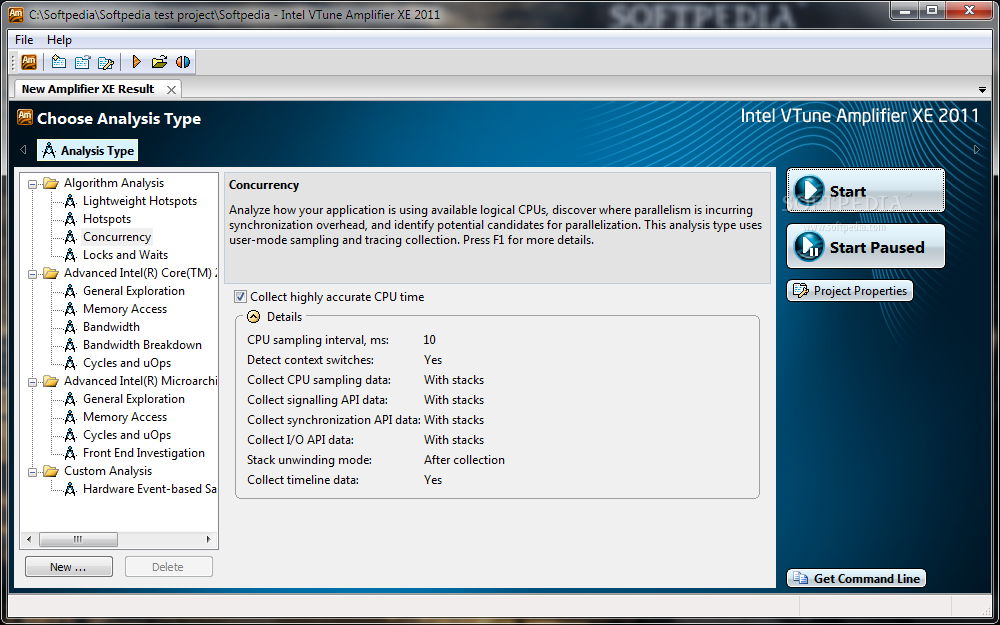The height and width of the screenshot is (625, 1000).
Task: Click the Get Command Line button
Action: click(x=857, y=578)
